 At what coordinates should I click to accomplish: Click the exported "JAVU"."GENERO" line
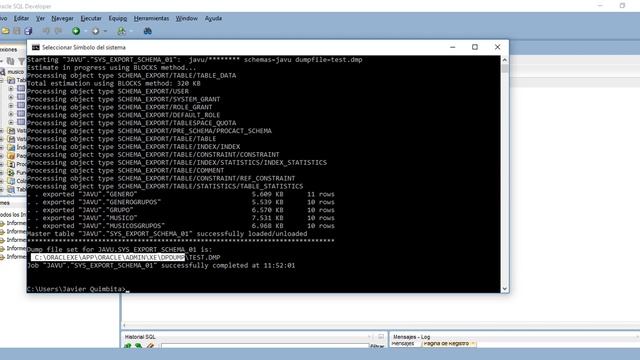(181, 194)
